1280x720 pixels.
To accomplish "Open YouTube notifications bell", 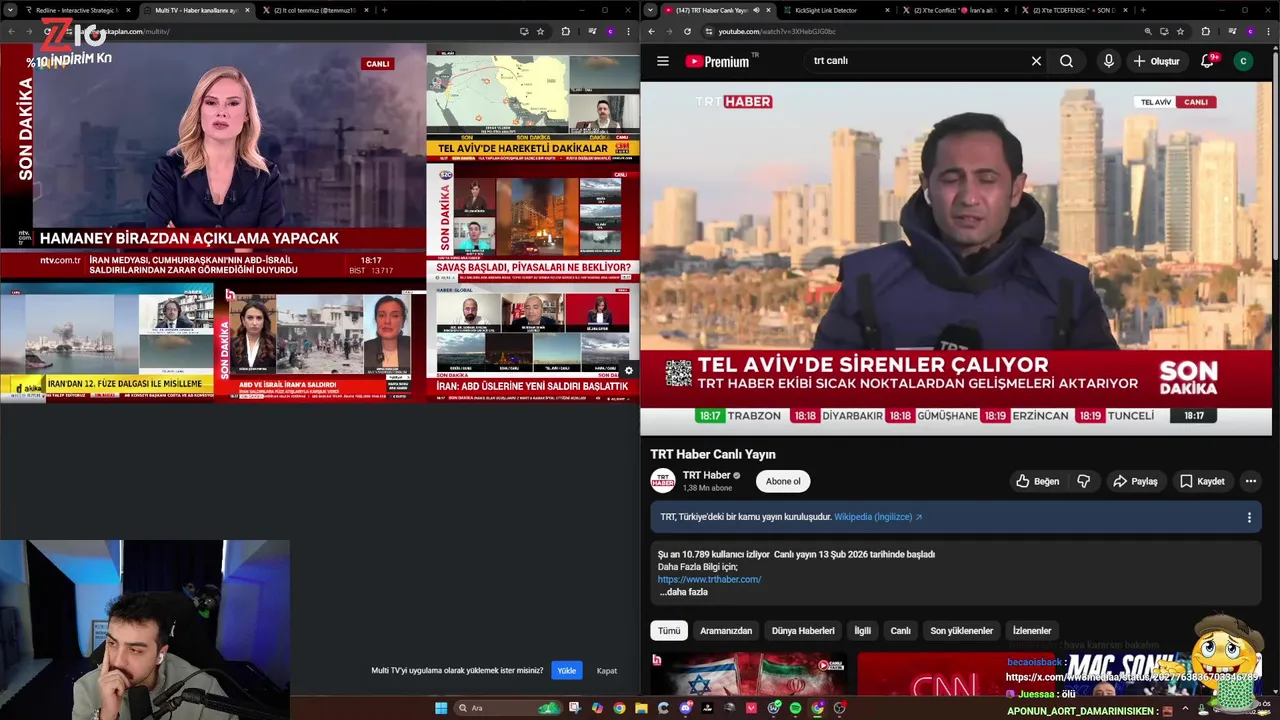I will pos(1207,61).
